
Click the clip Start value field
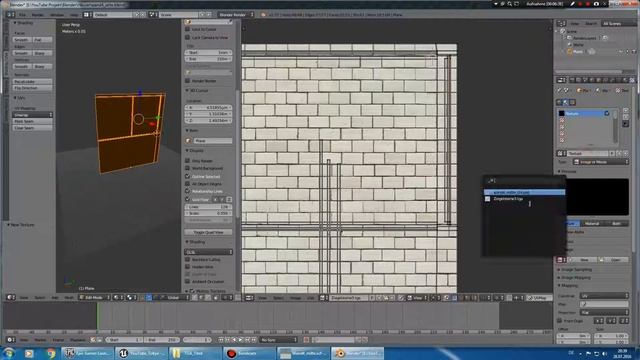tap(209, 53)
